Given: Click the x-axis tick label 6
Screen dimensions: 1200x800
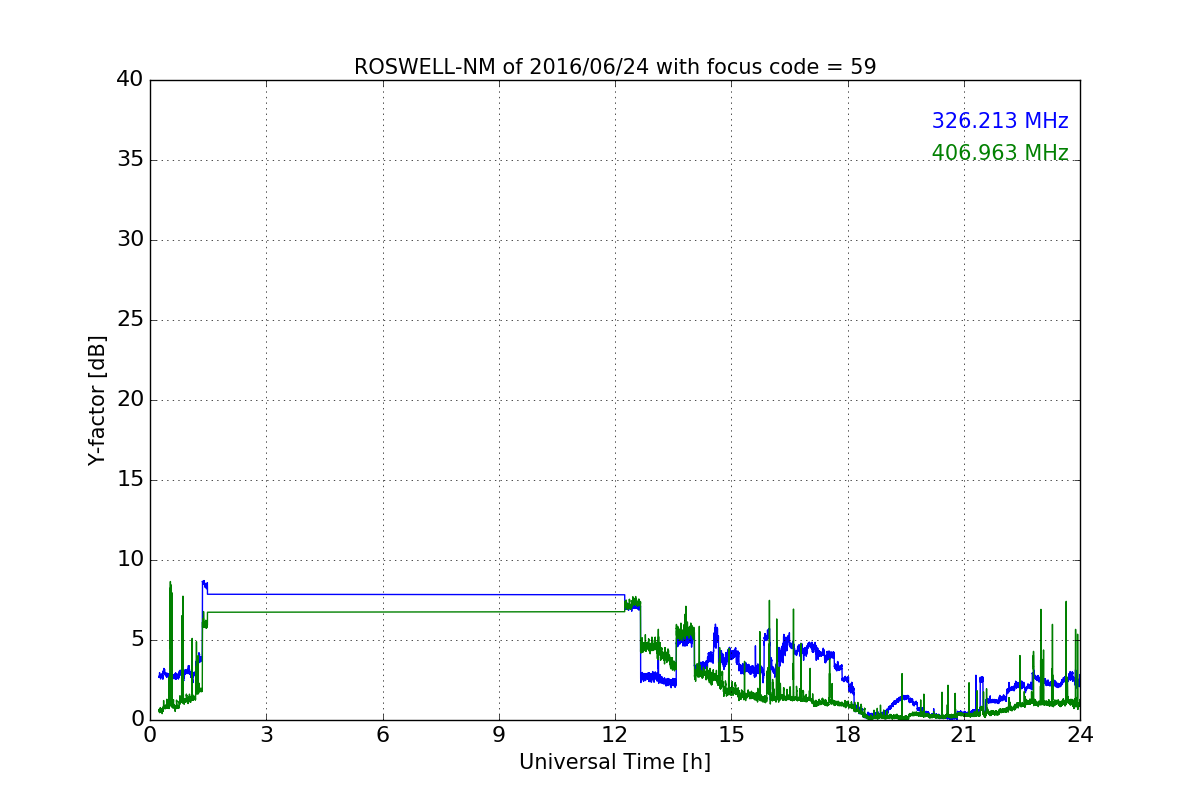Looking at the screenshot, I should pyautogui.click(x=383, y=735).
